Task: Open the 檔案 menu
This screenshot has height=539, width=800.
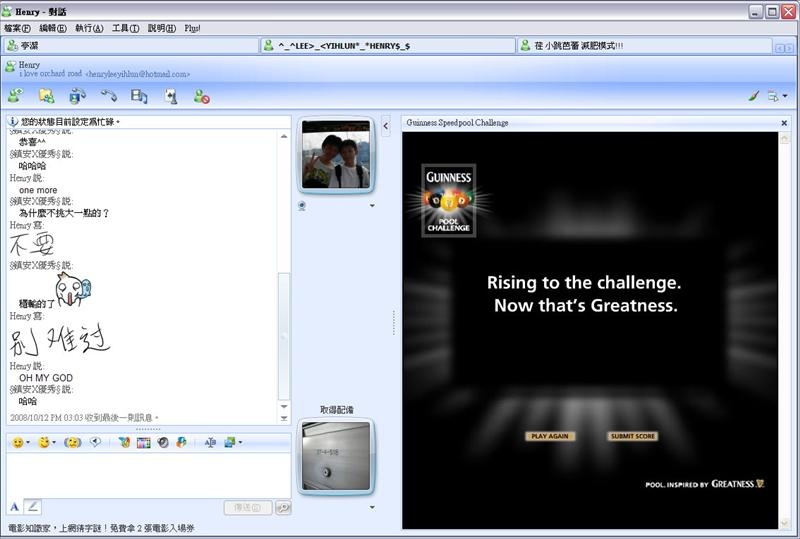Action: tap(17, 29)
